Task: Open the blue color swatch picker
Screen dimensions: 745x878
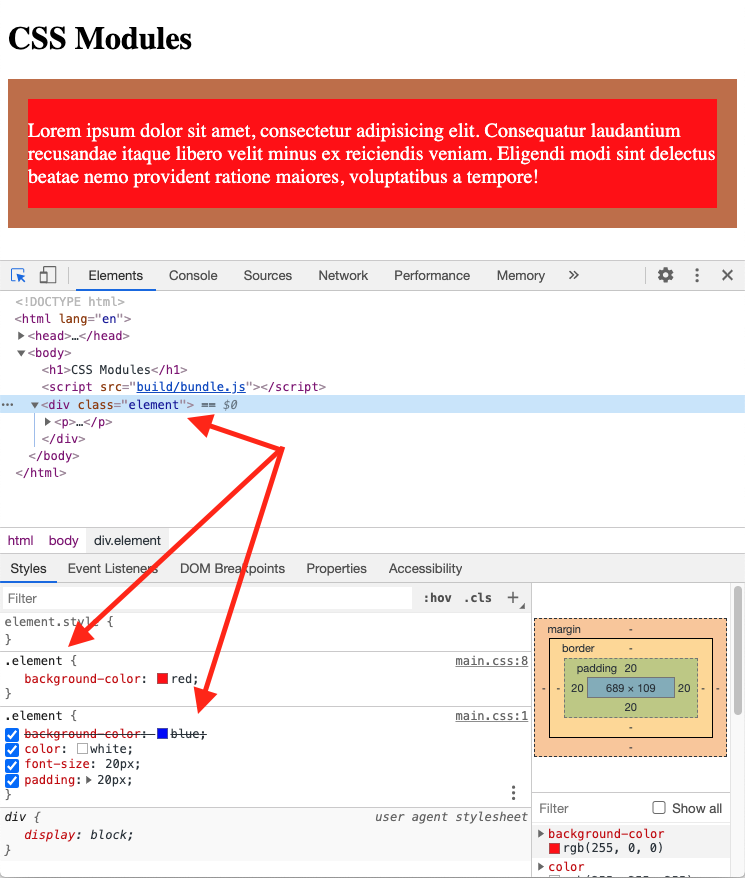Action: (x=162, y=734)
